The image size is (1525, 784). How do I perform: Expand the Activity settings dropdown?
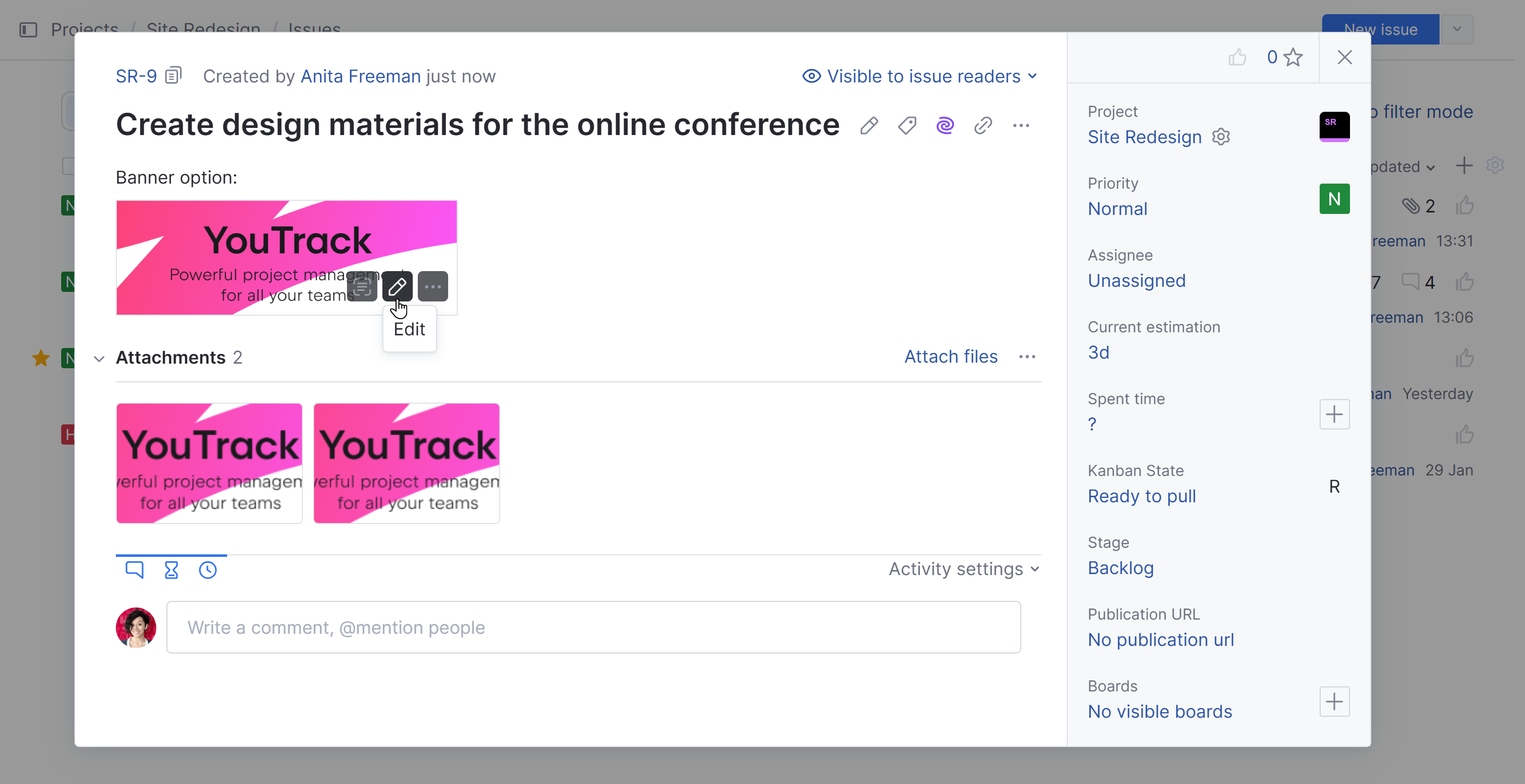tap(964, 569)
